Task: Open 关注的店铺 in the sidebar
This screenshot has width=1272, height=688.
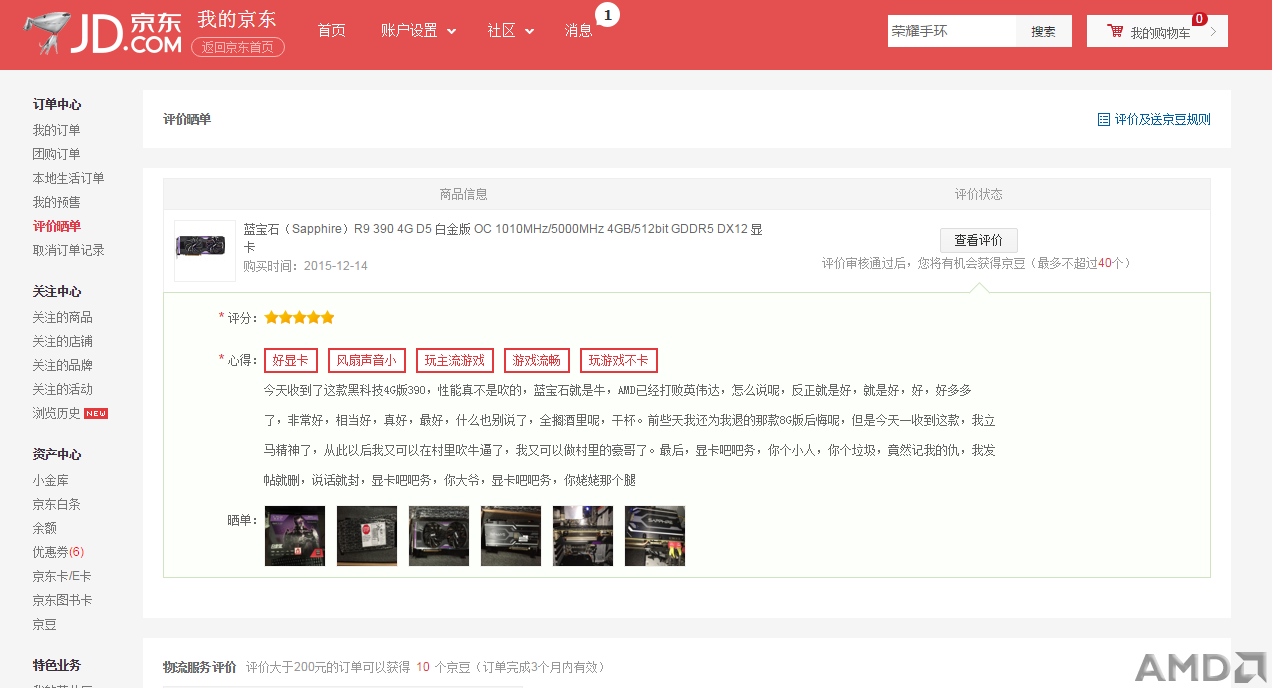Action: pyautogui.click(x=62, y=341)
